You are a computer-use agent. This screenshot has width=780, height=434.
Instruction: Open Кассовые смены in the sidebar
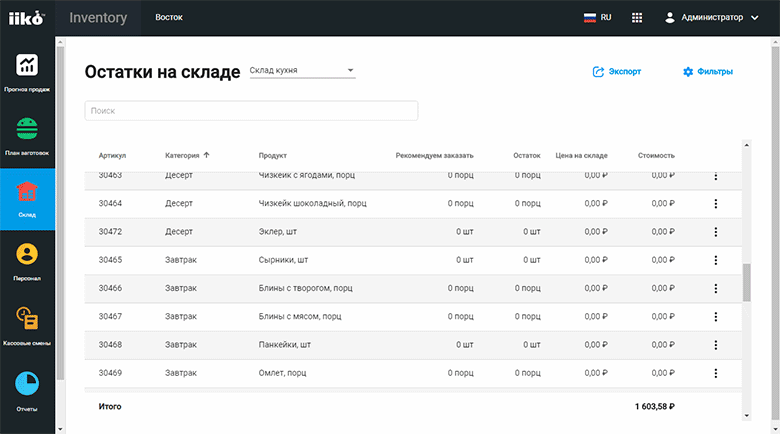coord(27,323)
